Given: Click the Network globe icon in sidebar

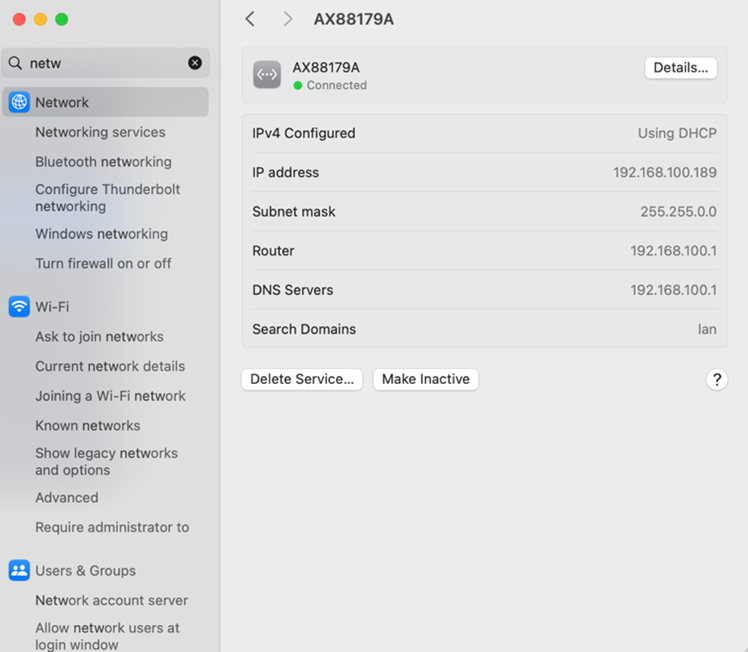Looking at the screenshot, I should click(x=19, y=102).
